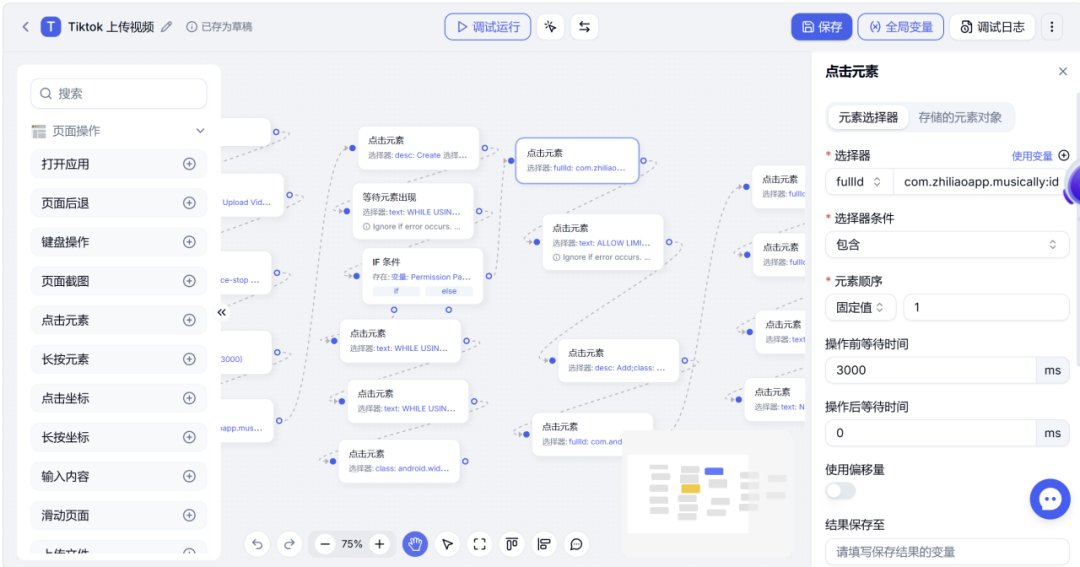
Task: Add the 页面后退 action with plus icon
Action: point(189,203)
